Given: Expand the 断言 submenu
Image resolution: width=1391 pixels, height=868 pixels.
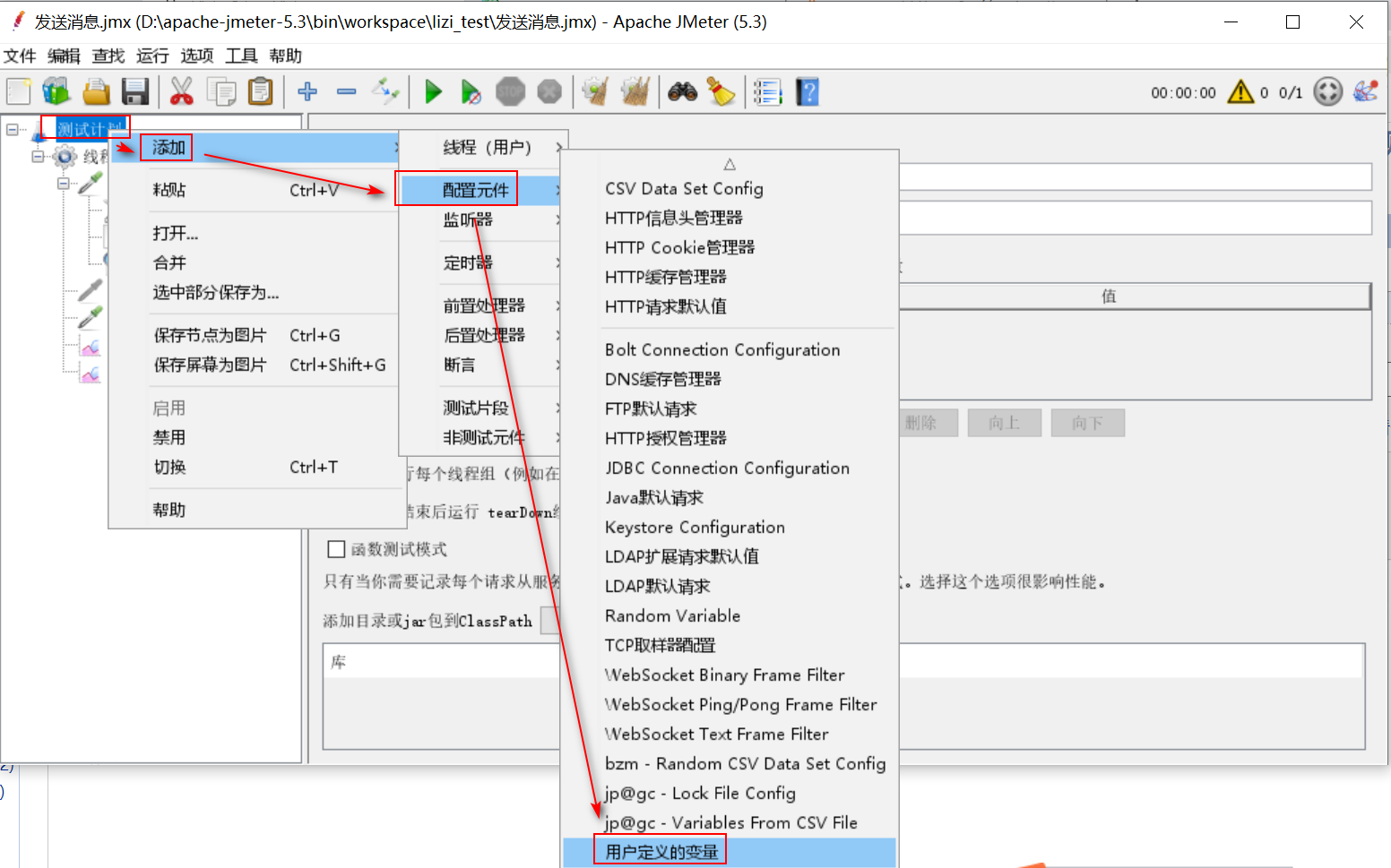Looking at the screenshot, I should 480,365.
